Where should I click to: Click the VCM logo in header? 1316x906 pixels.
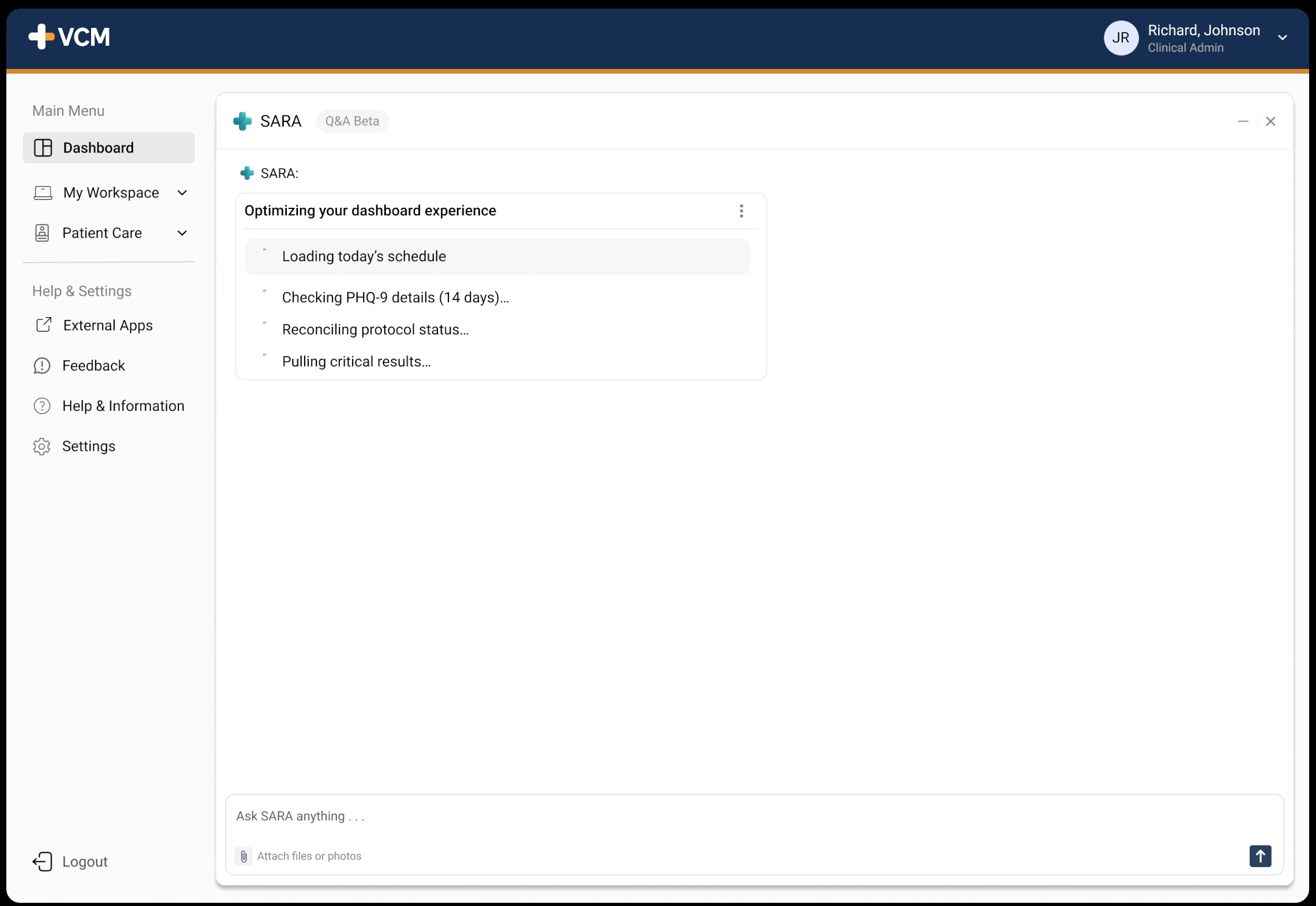[x=69, y=37]
